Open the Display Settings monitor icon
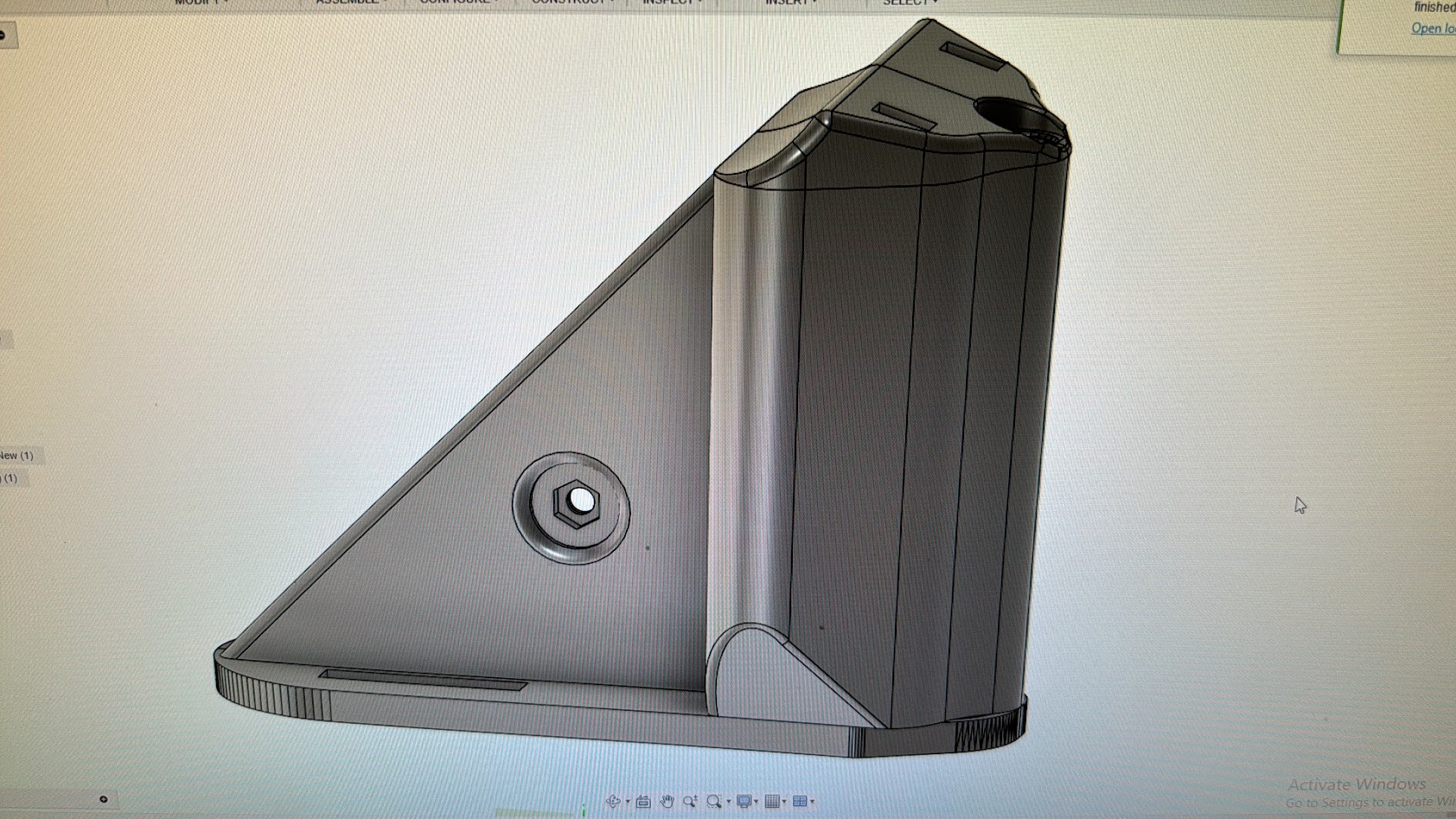The image size is (1456, 819). coord(744,802)
